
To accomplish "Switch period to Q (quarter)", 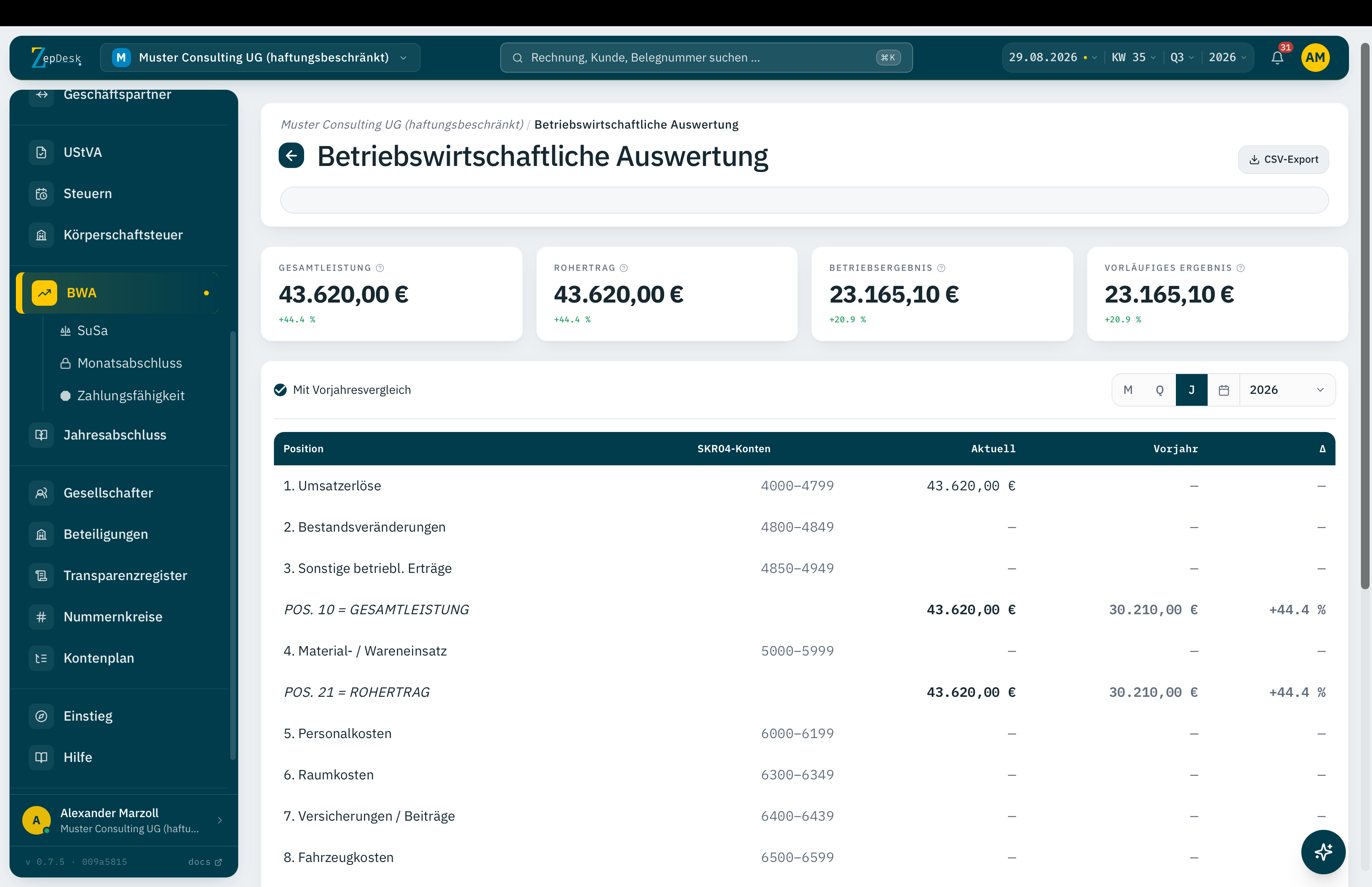I will point(1160,390).
